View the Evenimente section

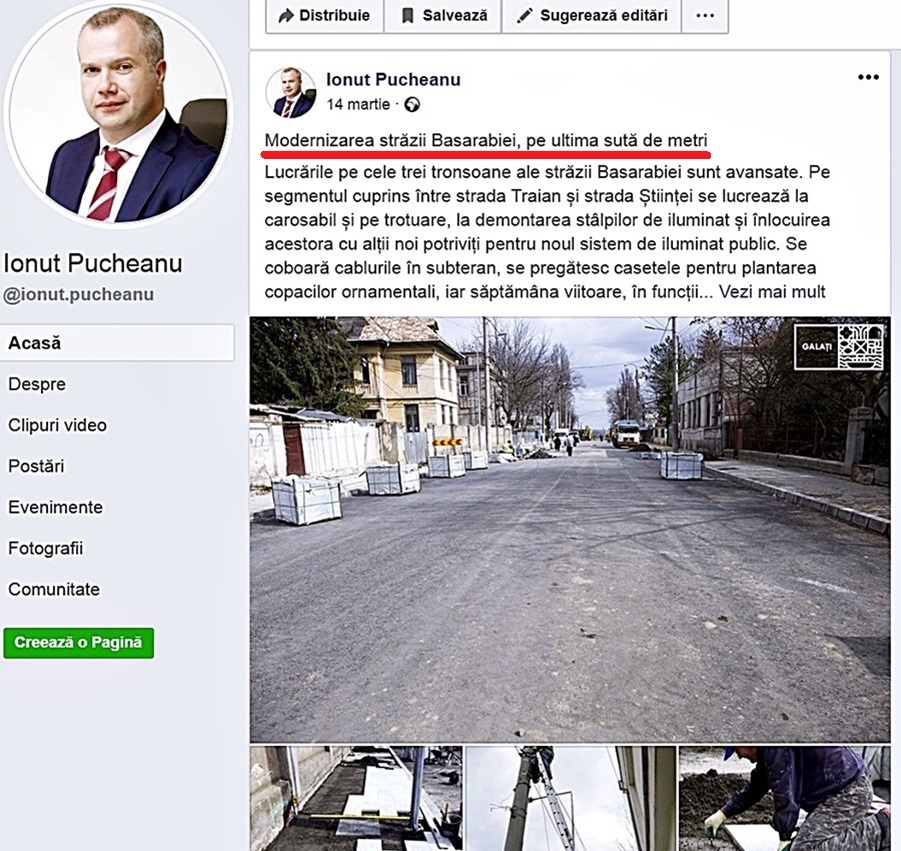point(55,507)
